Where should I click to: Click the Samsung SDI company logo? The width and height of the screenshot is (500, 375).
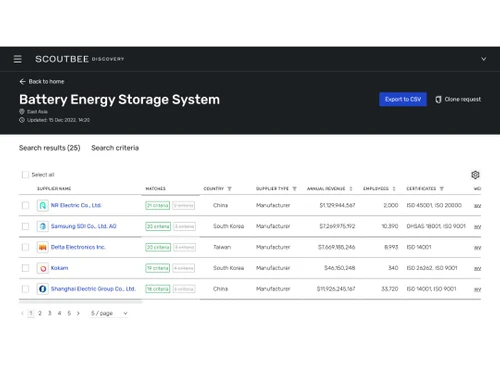coord(43,226)
